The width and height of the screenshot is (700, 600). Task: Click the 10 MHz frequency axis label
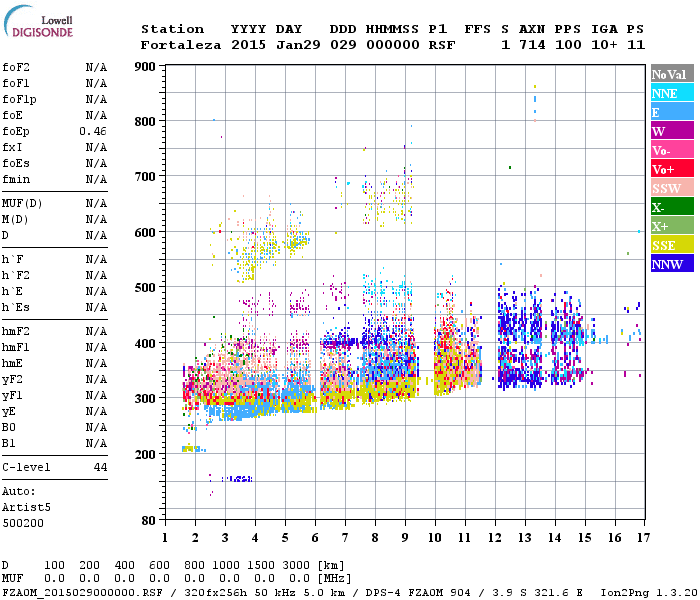pos(435,538)
